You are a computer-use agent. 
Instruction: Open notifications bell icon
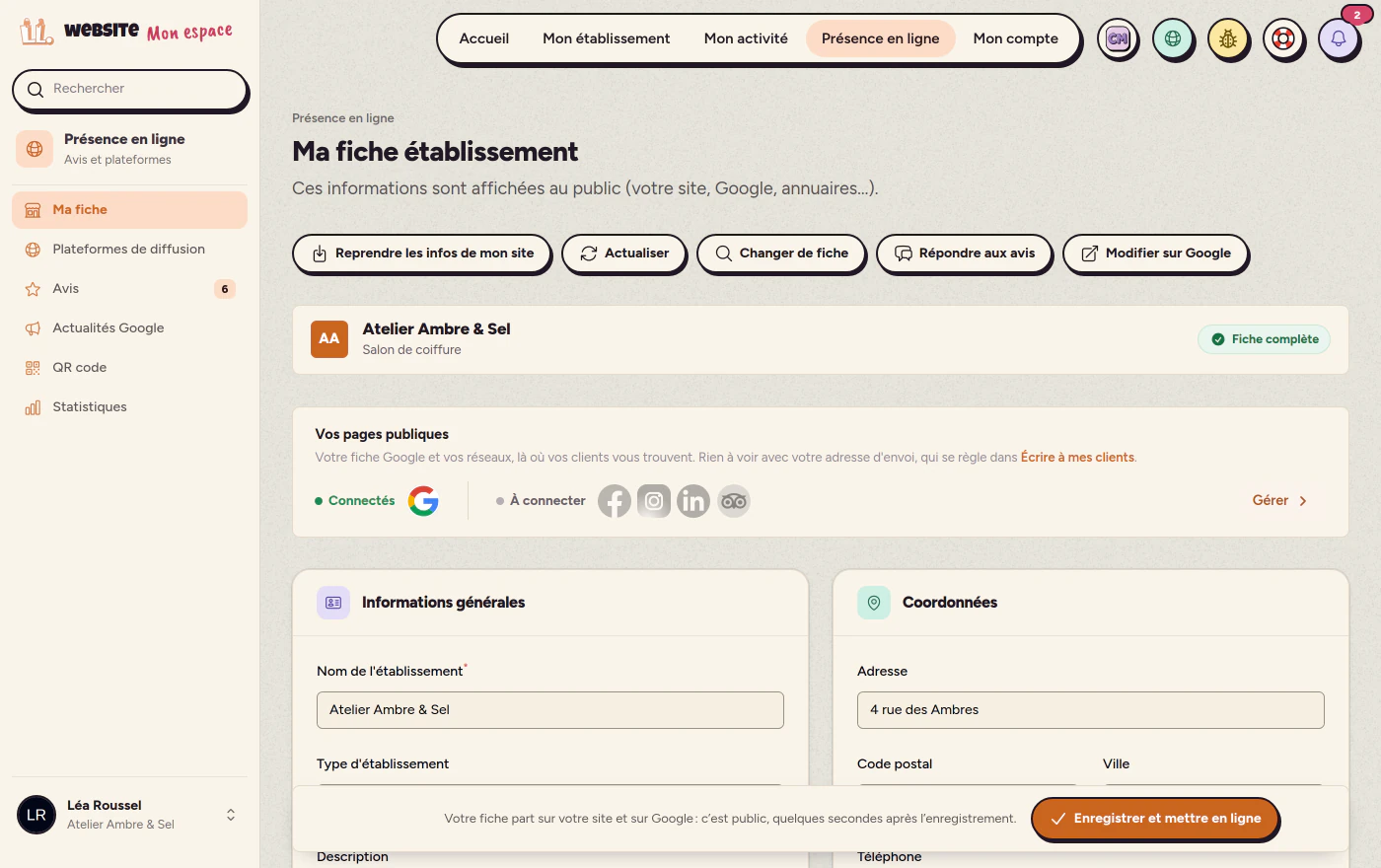point(1339,39)
